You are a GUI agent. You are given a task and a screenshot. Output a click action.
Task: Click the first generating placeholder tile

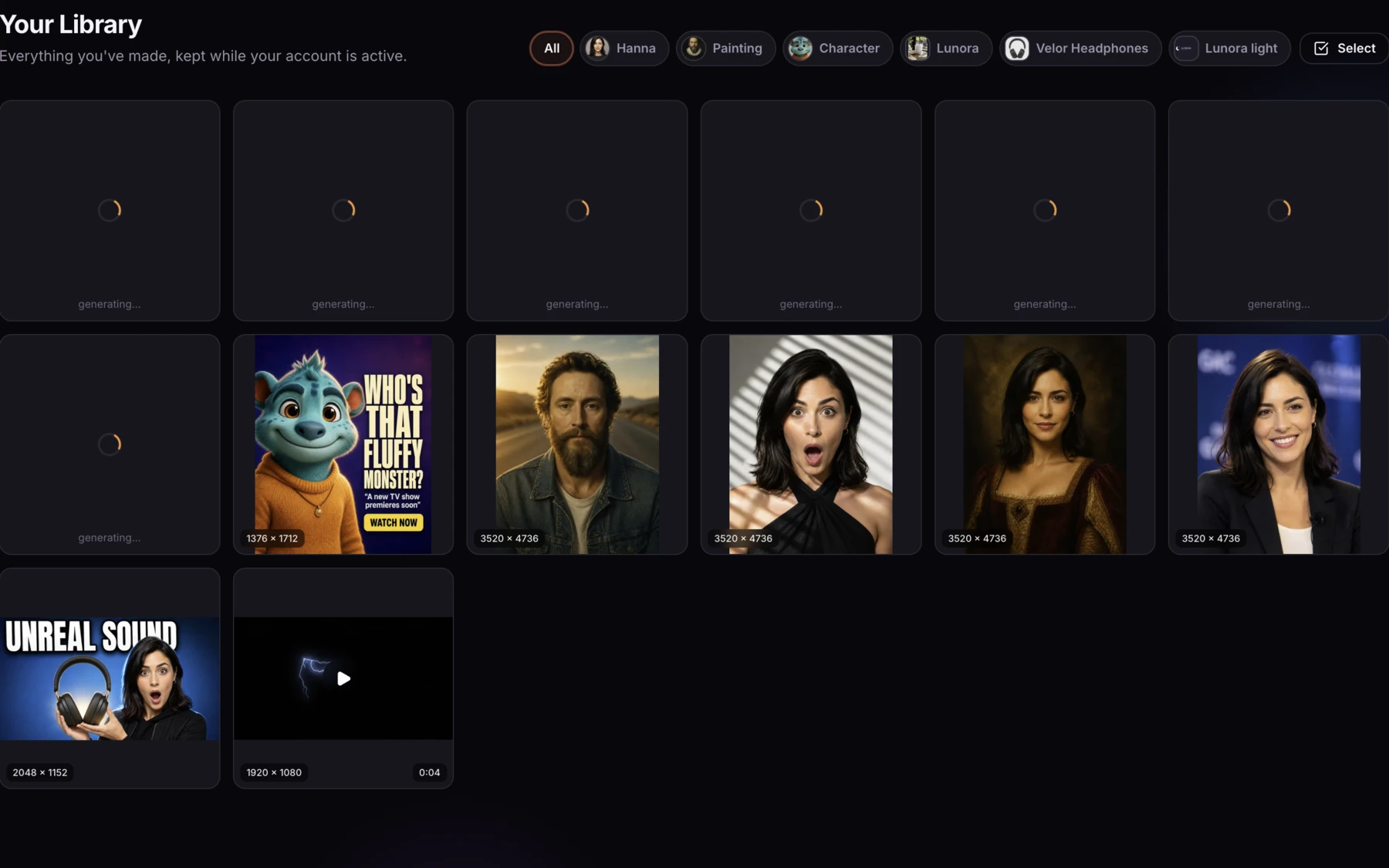(110, 211)
